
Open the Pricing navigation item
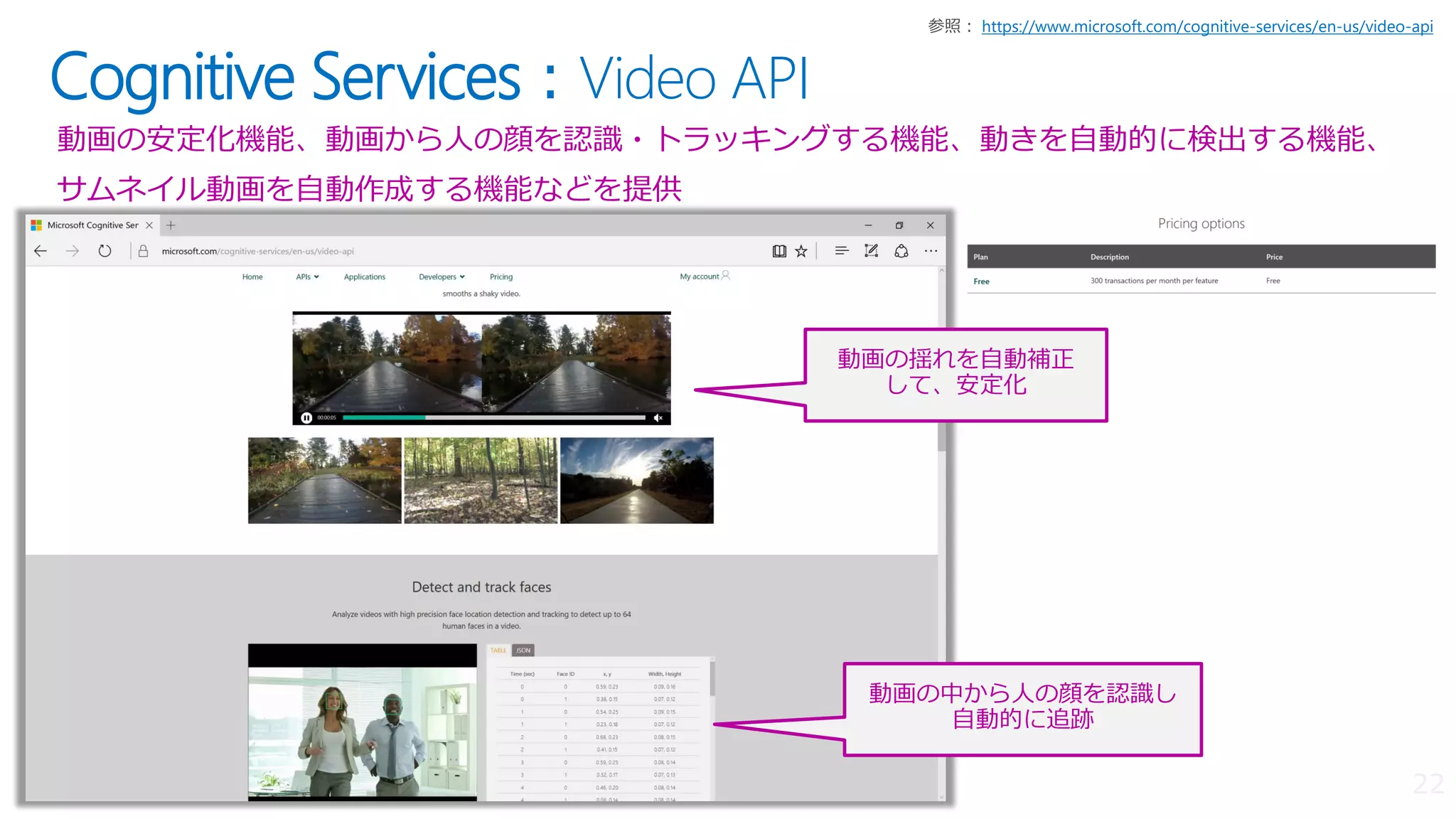tap(501, 277)
